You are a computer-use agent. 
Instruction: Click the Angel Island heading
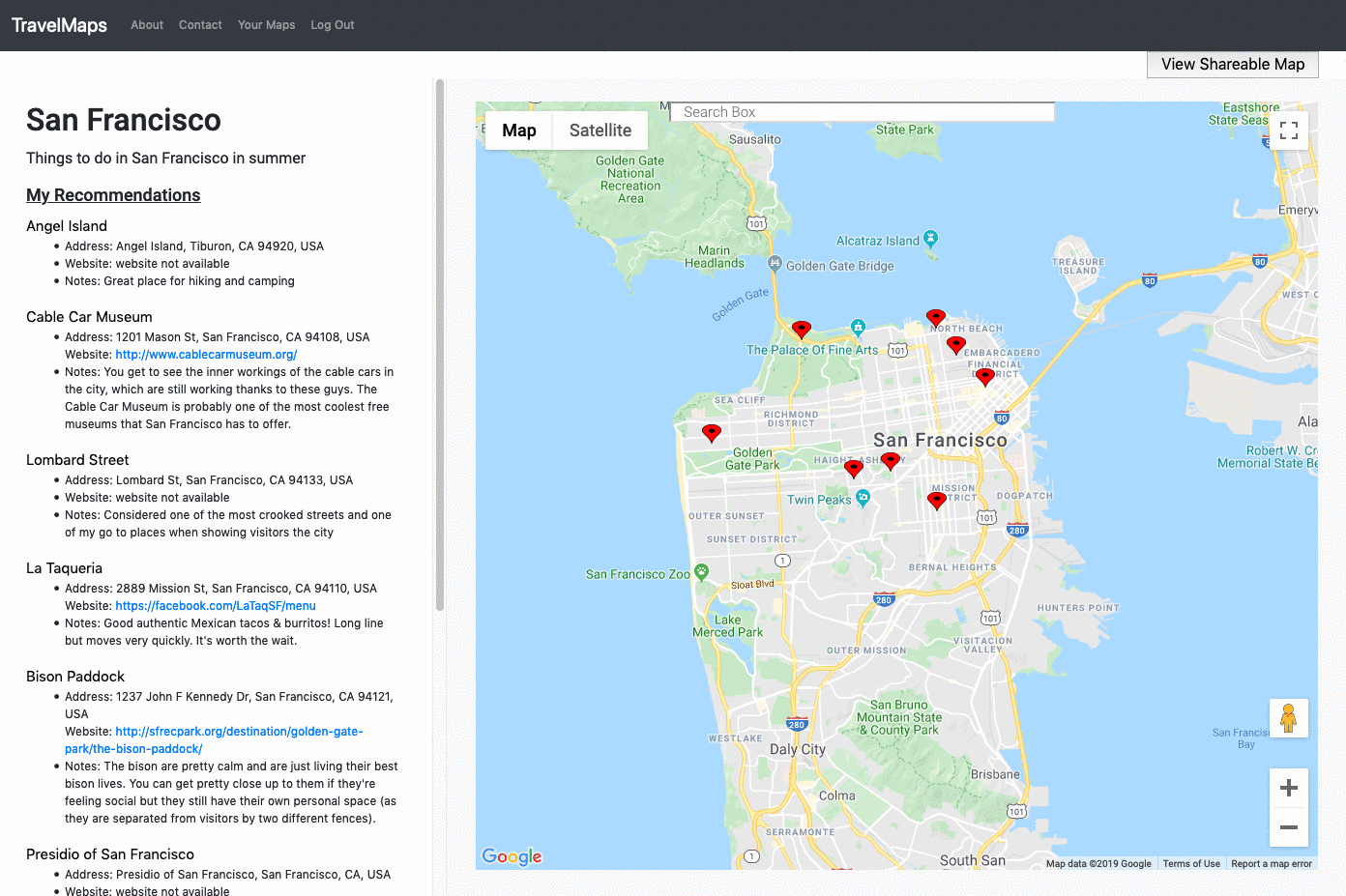pos(67,226)
